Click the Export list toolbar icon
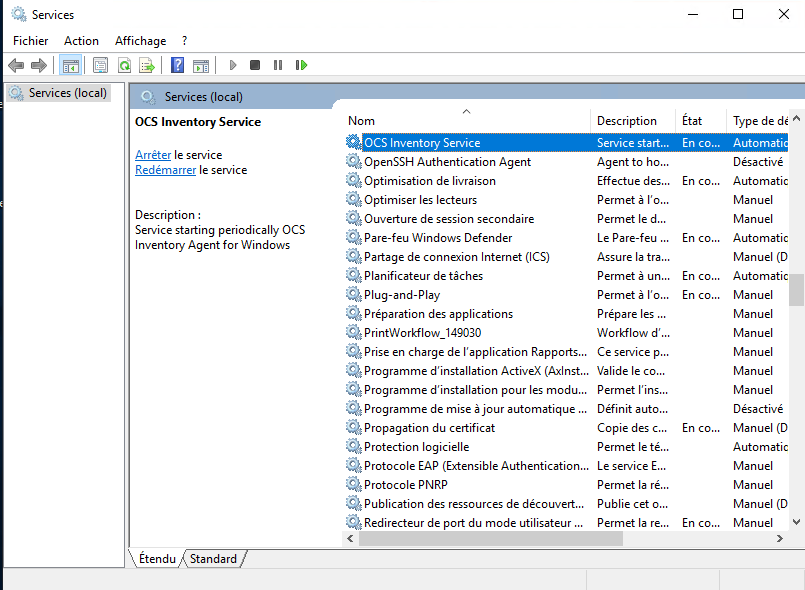Image resolution: width=805 pixels, height=590 pixels. [147, 65]
